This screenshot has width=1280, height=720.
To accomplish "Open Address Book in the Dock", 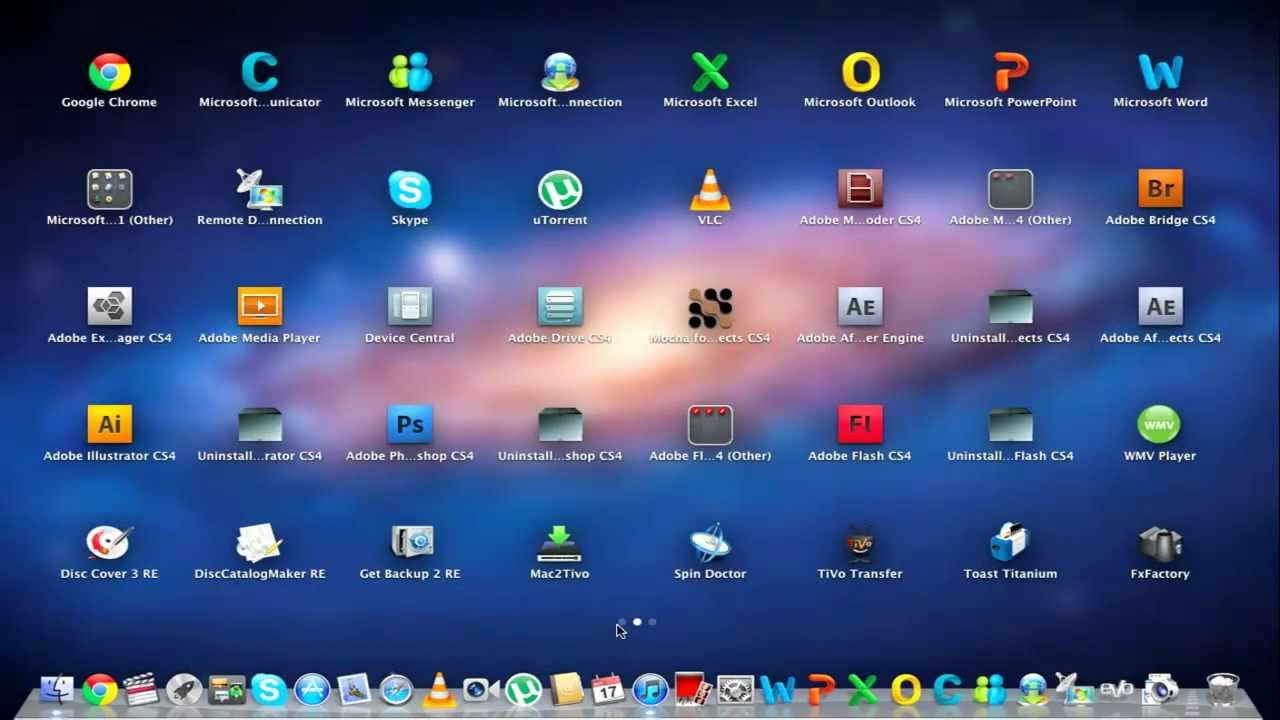I will click(566, 690).
